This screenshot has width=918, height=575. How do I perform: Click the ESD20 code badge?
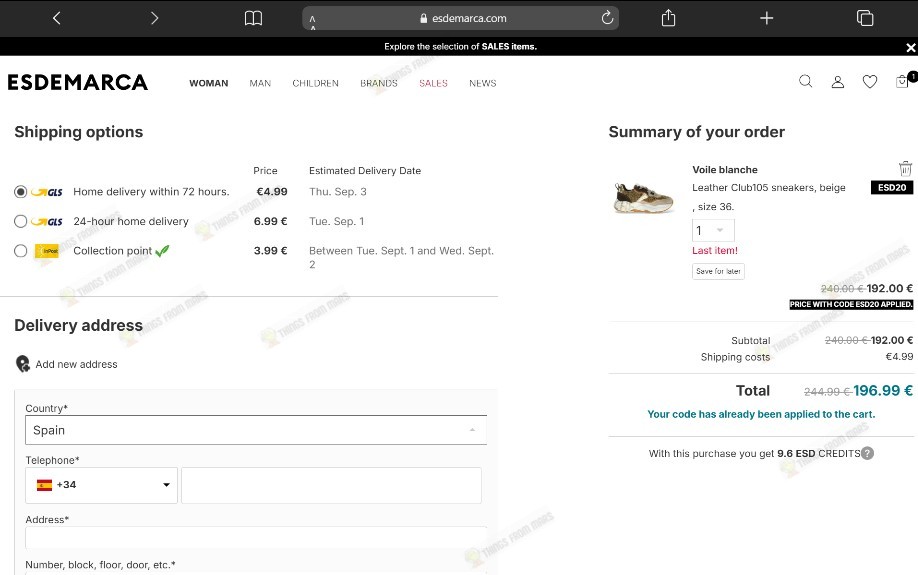click(892, 187)
